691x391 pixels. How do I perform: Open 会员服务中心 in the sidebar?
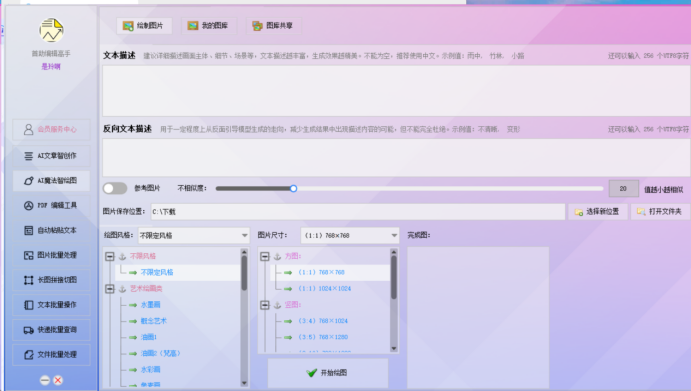(x=51, y=130)
